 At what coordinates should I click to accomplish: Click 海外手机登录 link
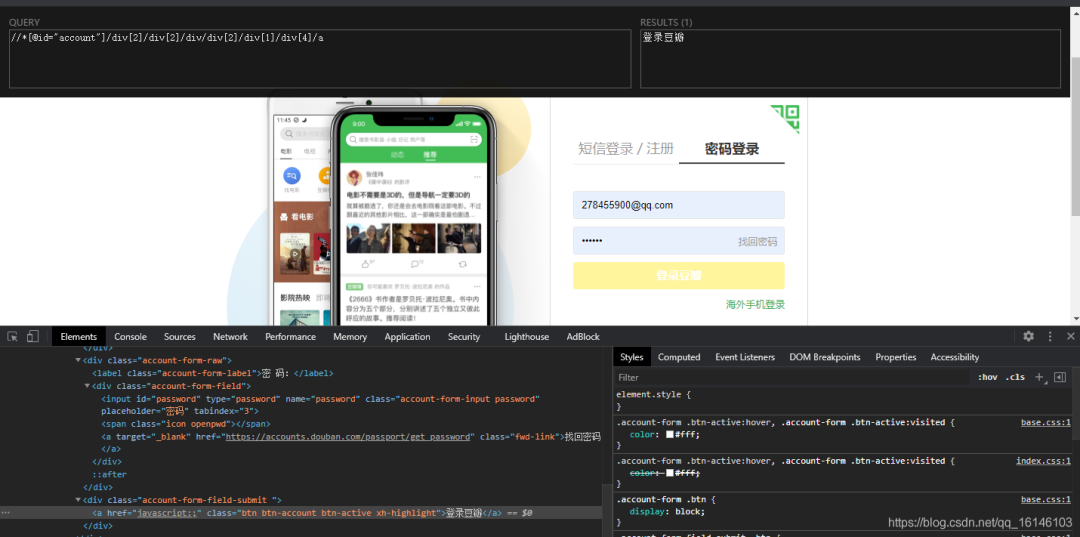click(755, 304)
